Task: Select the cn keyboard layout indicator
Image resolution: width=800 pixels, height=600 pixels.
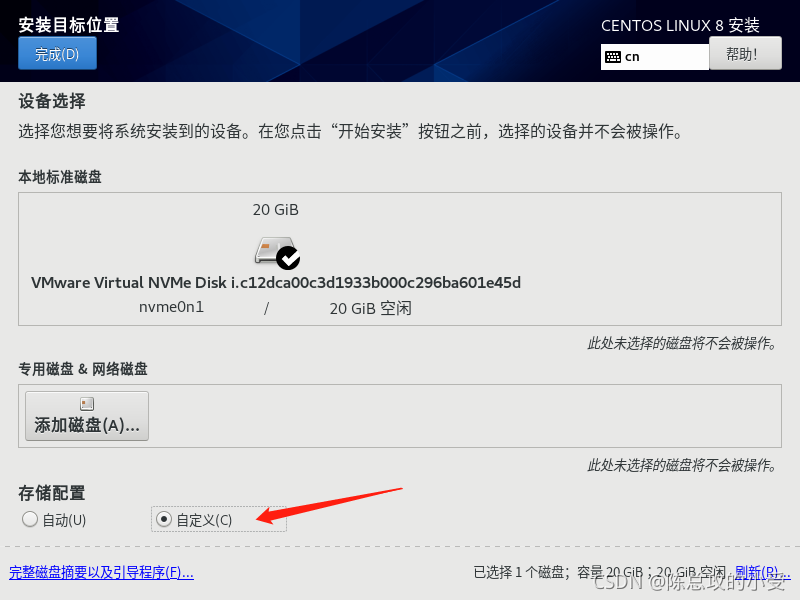Action: point(632,57)
